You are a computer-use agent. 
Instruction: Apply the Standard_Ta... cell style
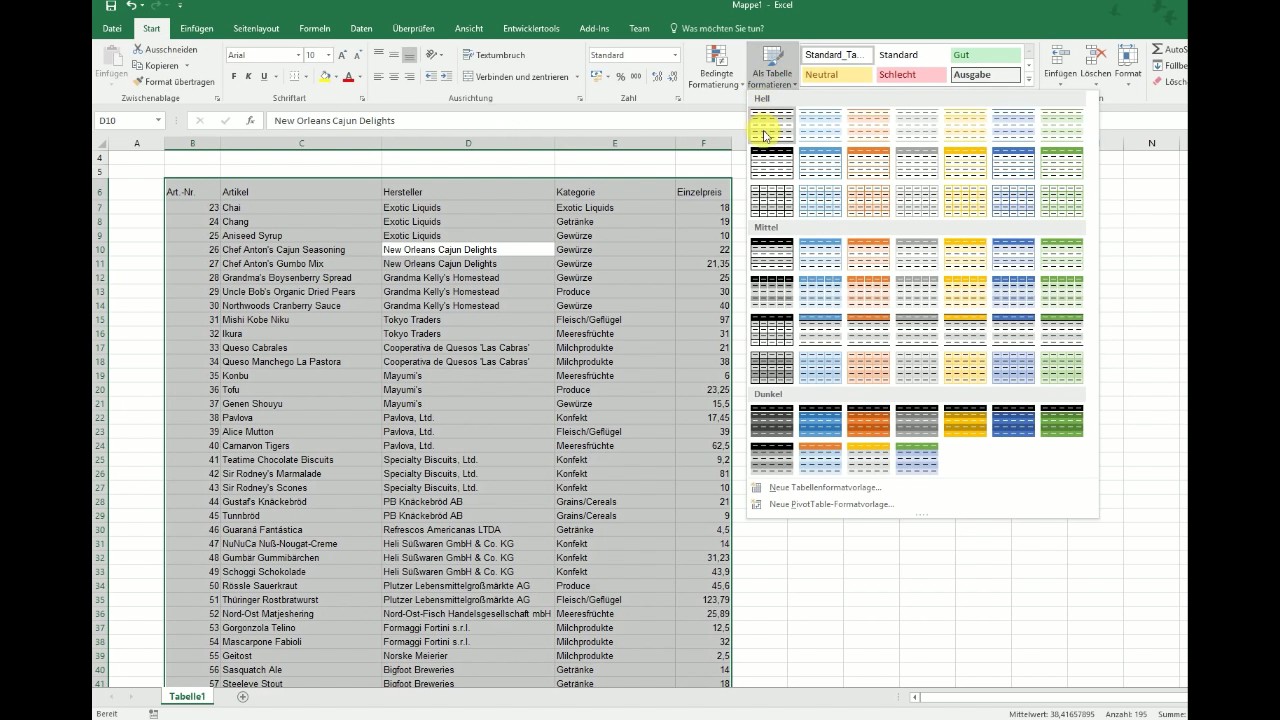(837, 55)
